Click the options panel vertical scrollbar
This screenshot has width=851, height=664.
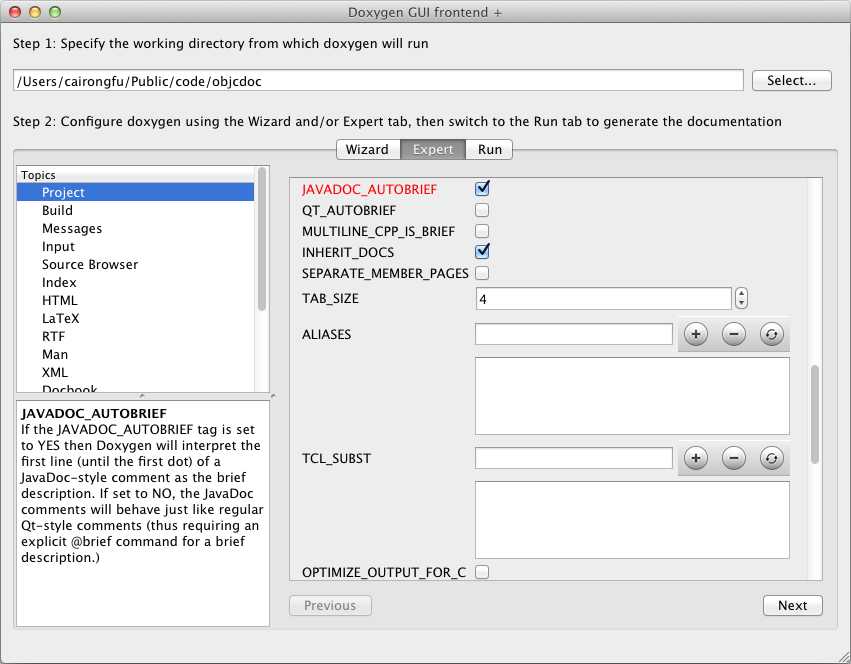coord(815,414)
